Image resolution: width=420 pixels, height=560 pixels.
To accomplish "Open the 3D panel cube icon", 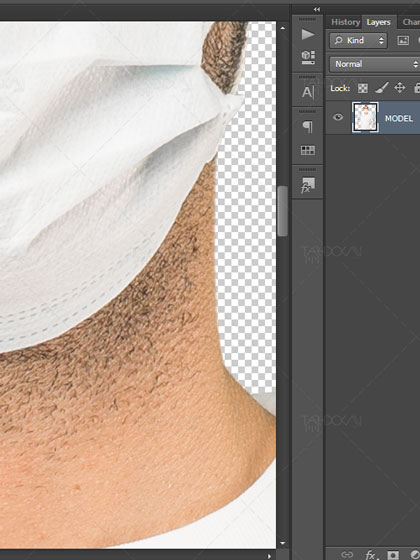I will (x=308, y=57).
